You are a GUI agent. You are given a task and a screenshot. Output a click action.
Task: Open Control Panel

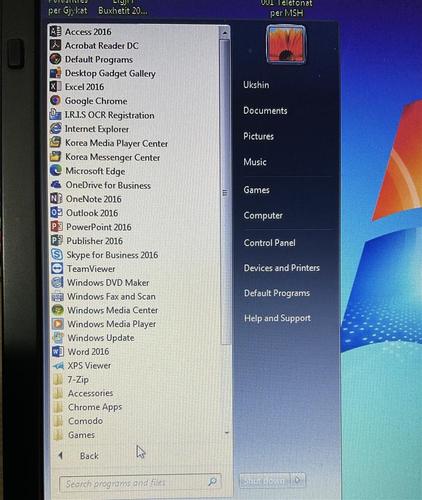pos(270,242)
